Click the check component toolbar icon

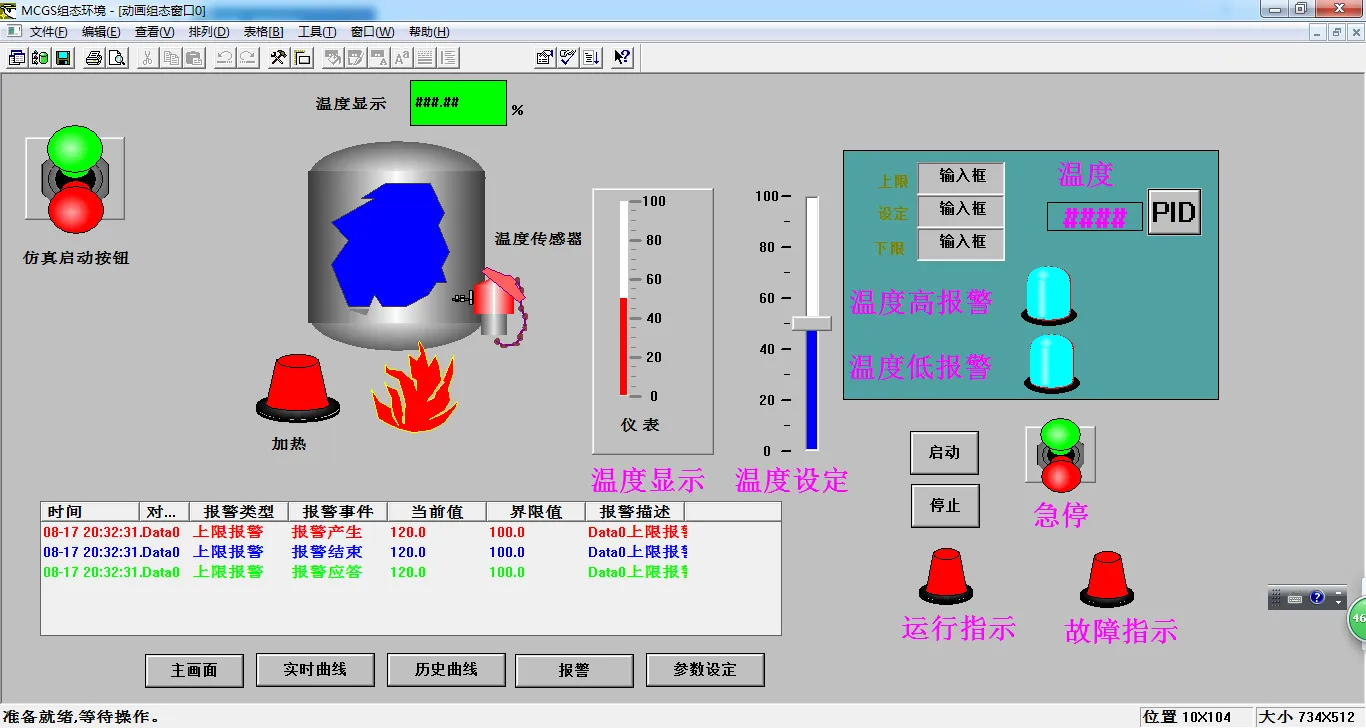pos(568,57)
